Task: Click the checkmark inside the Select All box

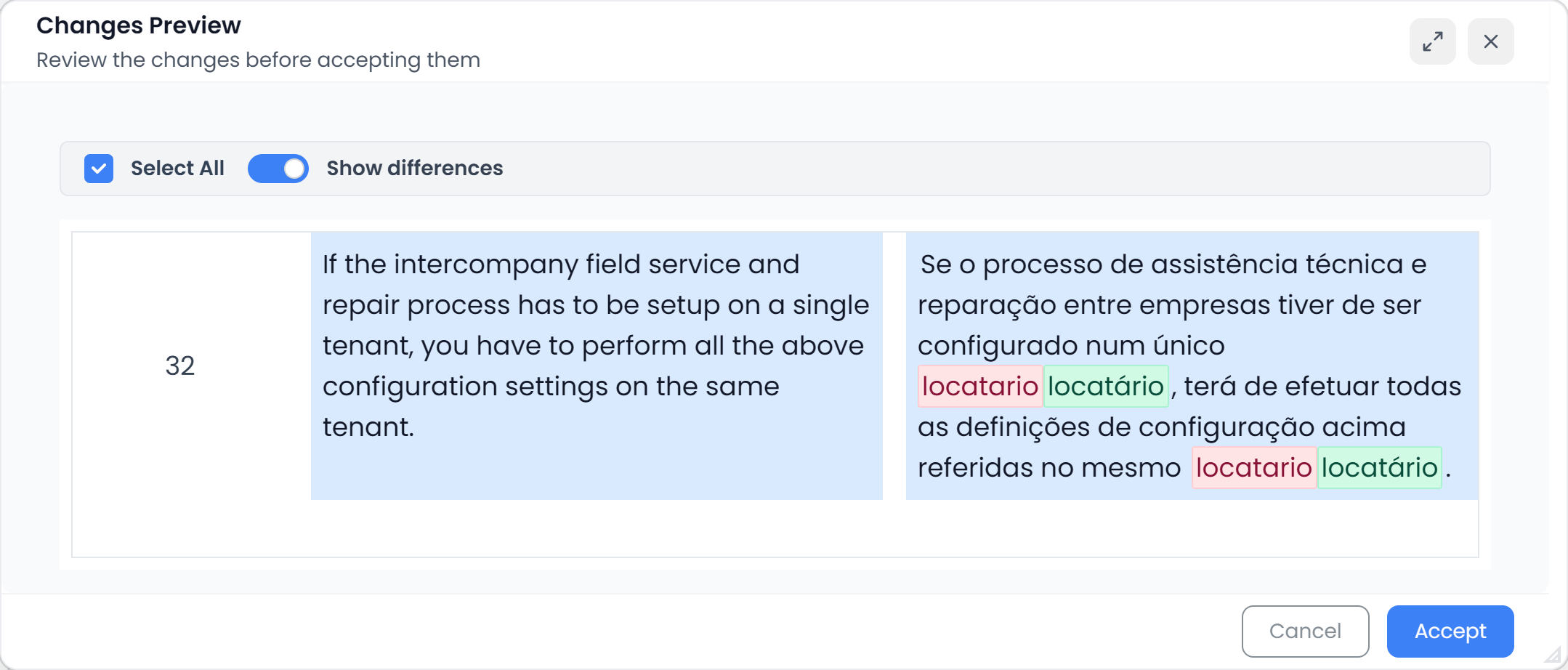Action: pyautogui.click(x=99, y=169)
